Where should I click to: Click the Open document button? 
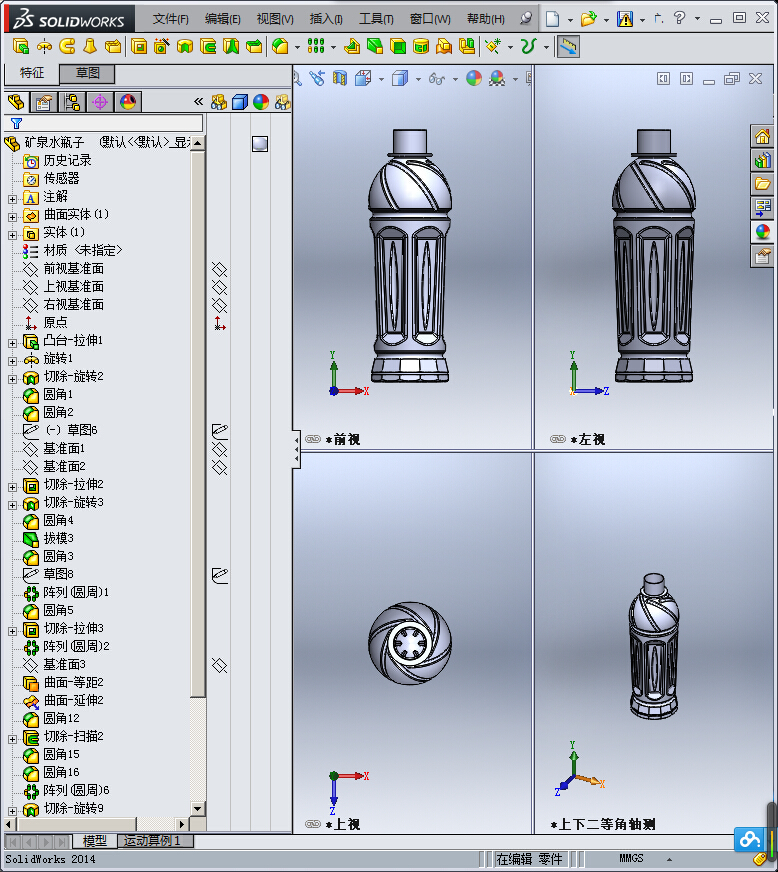(x=588, y=19)
